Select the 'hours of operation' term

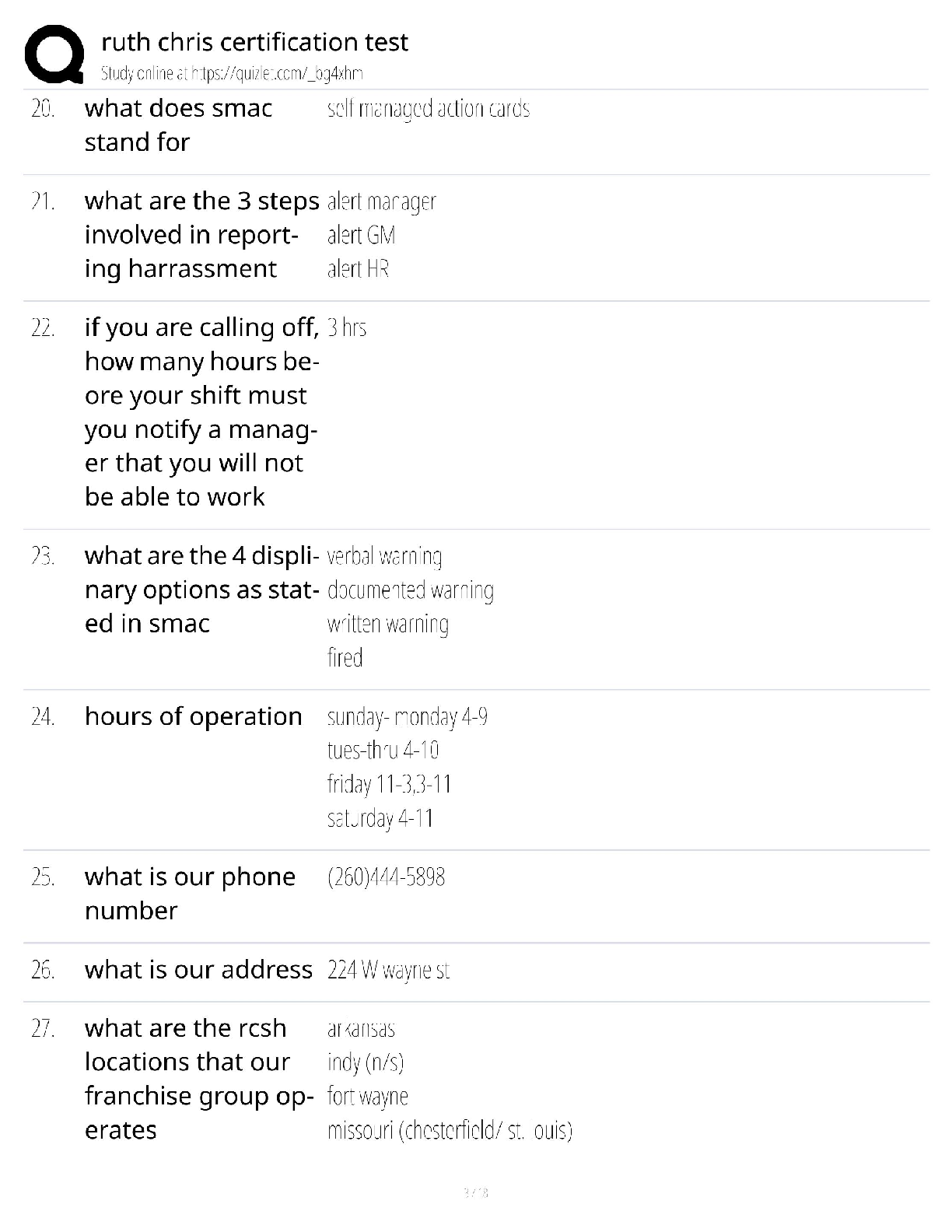point(193,716)
